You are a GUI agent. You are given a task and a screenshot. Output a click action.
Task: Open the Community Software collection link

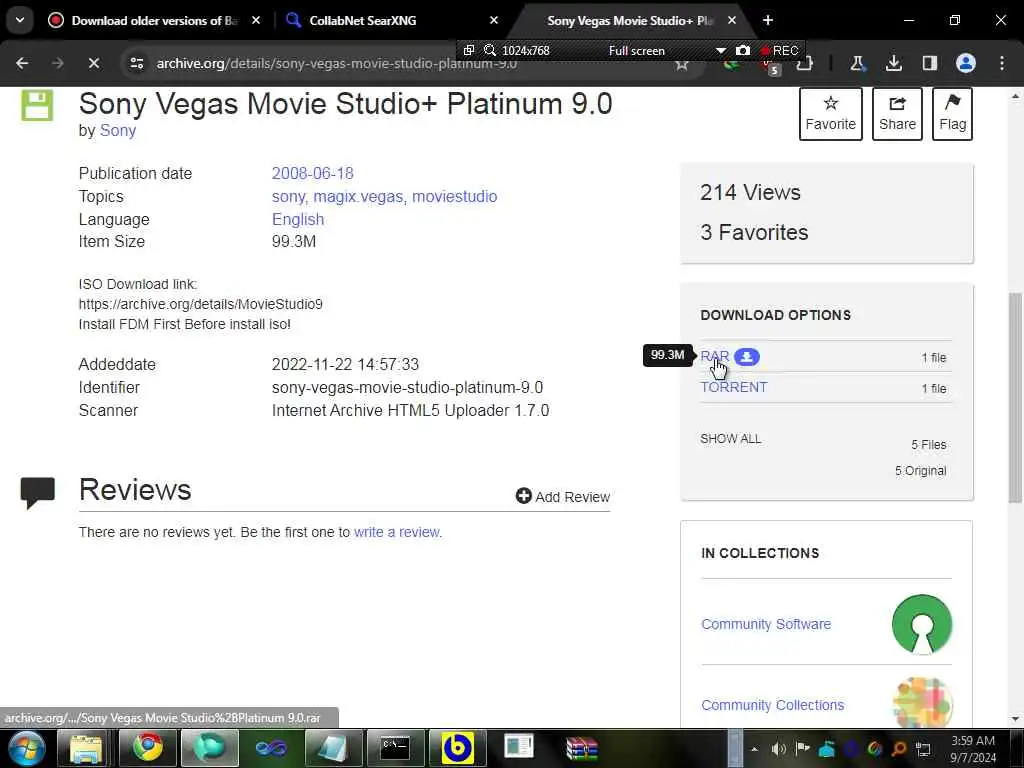point(766,624)
